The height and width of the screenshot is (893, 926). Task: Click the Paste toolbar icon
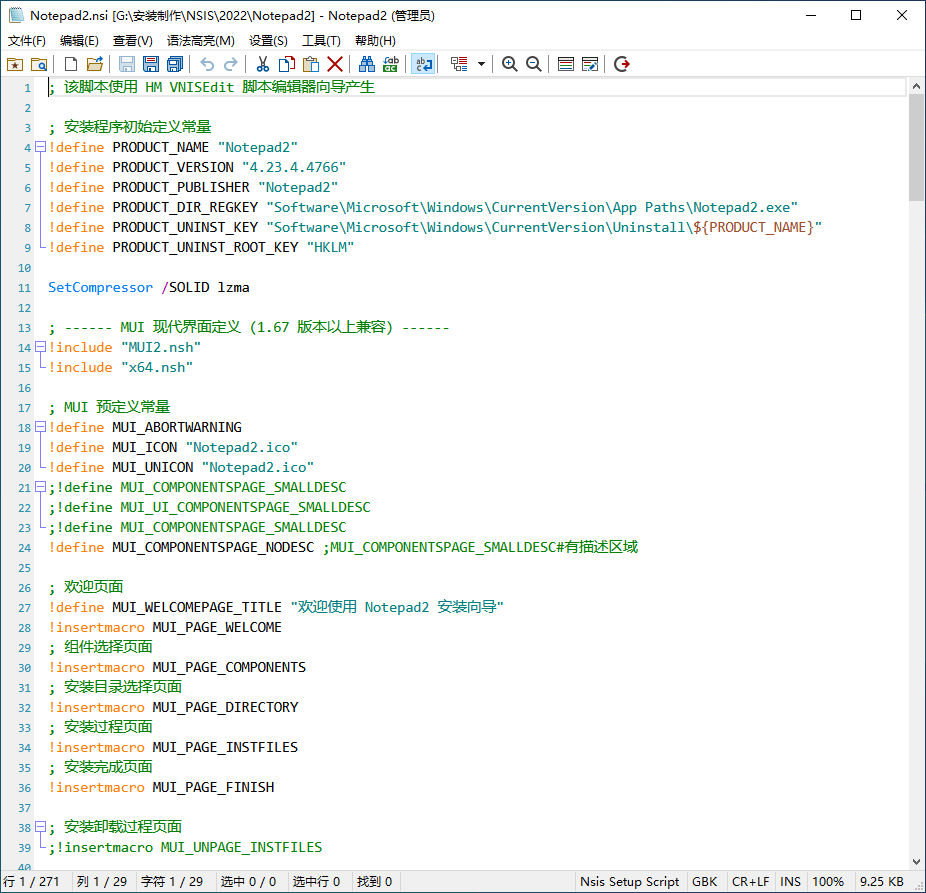[x=310, y=64]
